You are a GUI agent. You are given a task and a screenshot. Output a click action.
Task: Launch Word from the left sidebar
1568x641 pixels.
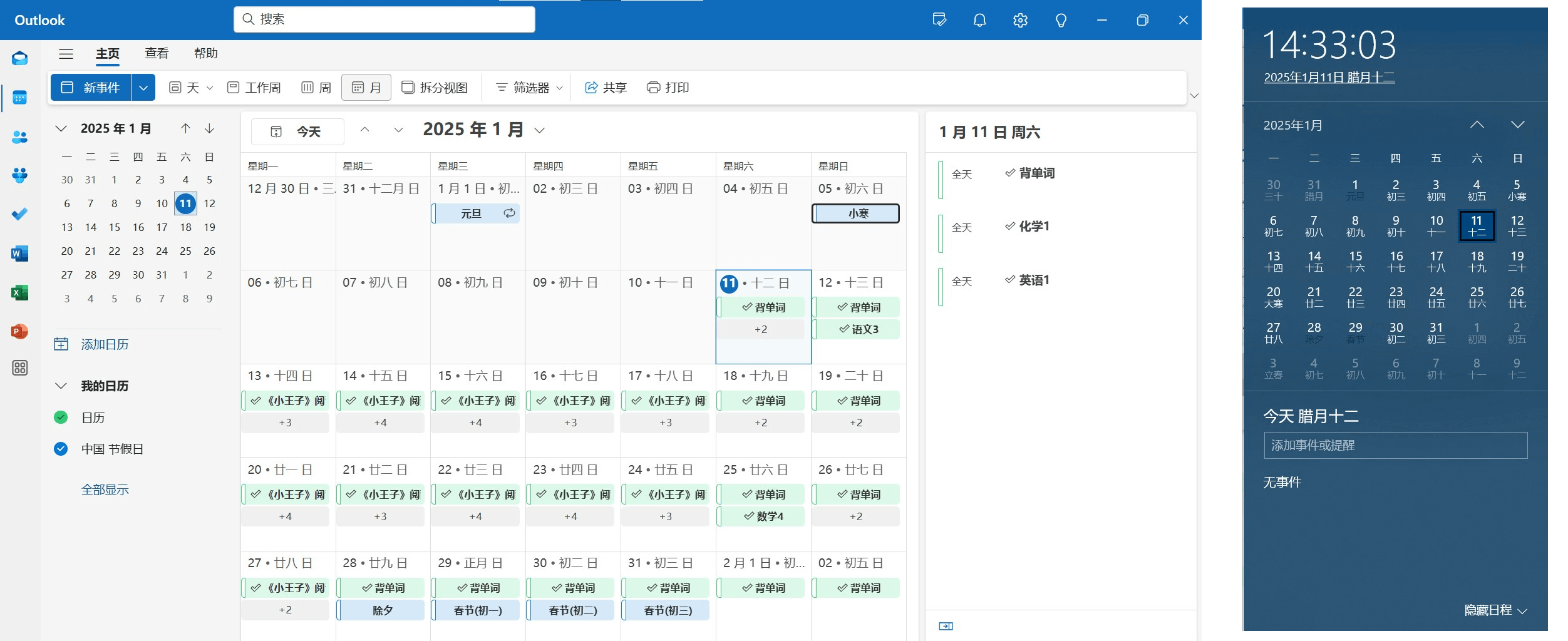coord(19,254)
